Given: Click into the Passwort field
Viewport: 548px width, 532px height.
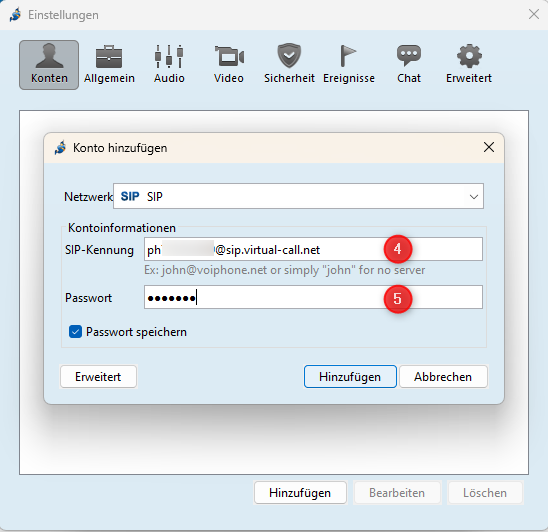Looking at the screenshot, I should point(313,297).
